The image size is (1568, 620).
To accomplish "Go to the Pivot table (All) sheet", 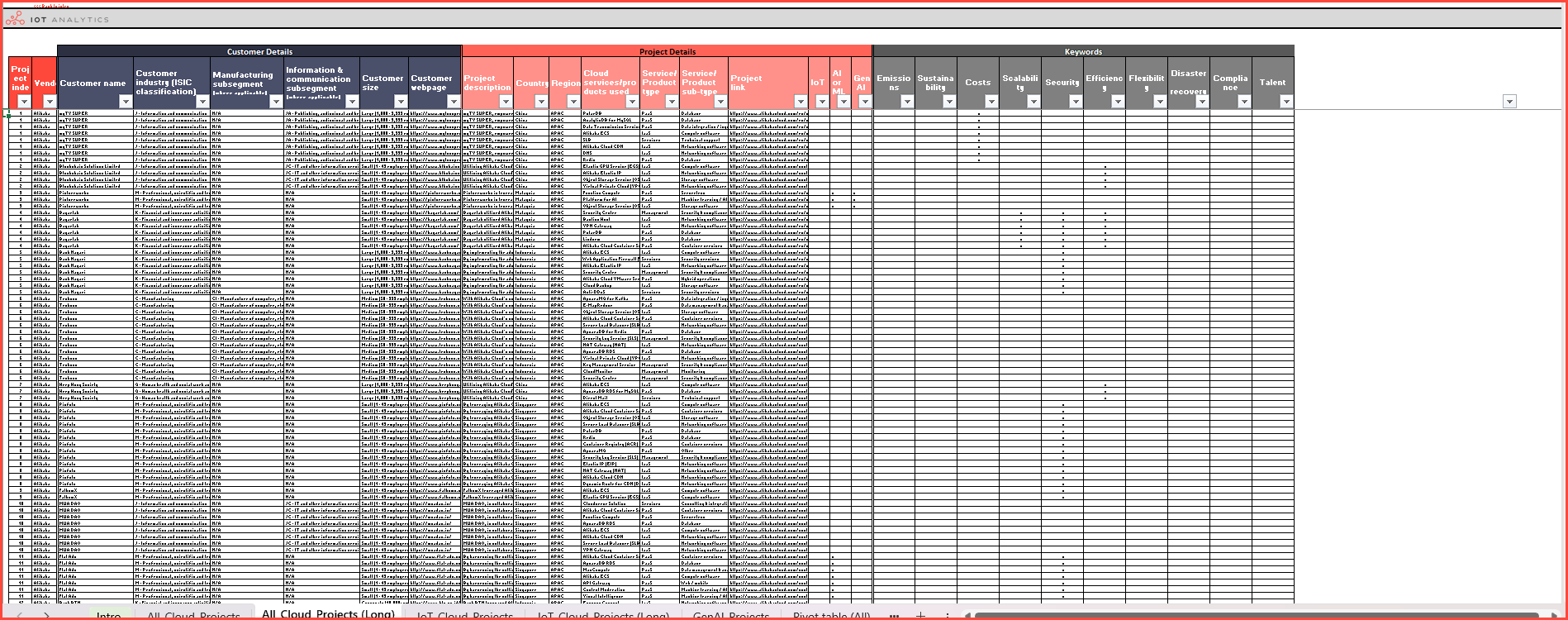I will 831,615.
